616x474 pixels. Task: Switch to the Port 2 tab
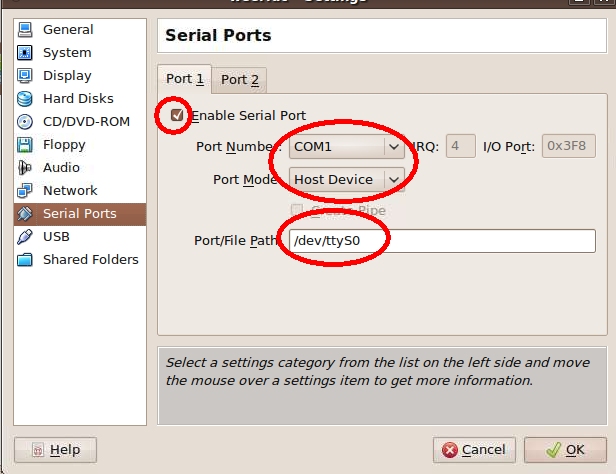pyautogui.click(x=240, y=80)
